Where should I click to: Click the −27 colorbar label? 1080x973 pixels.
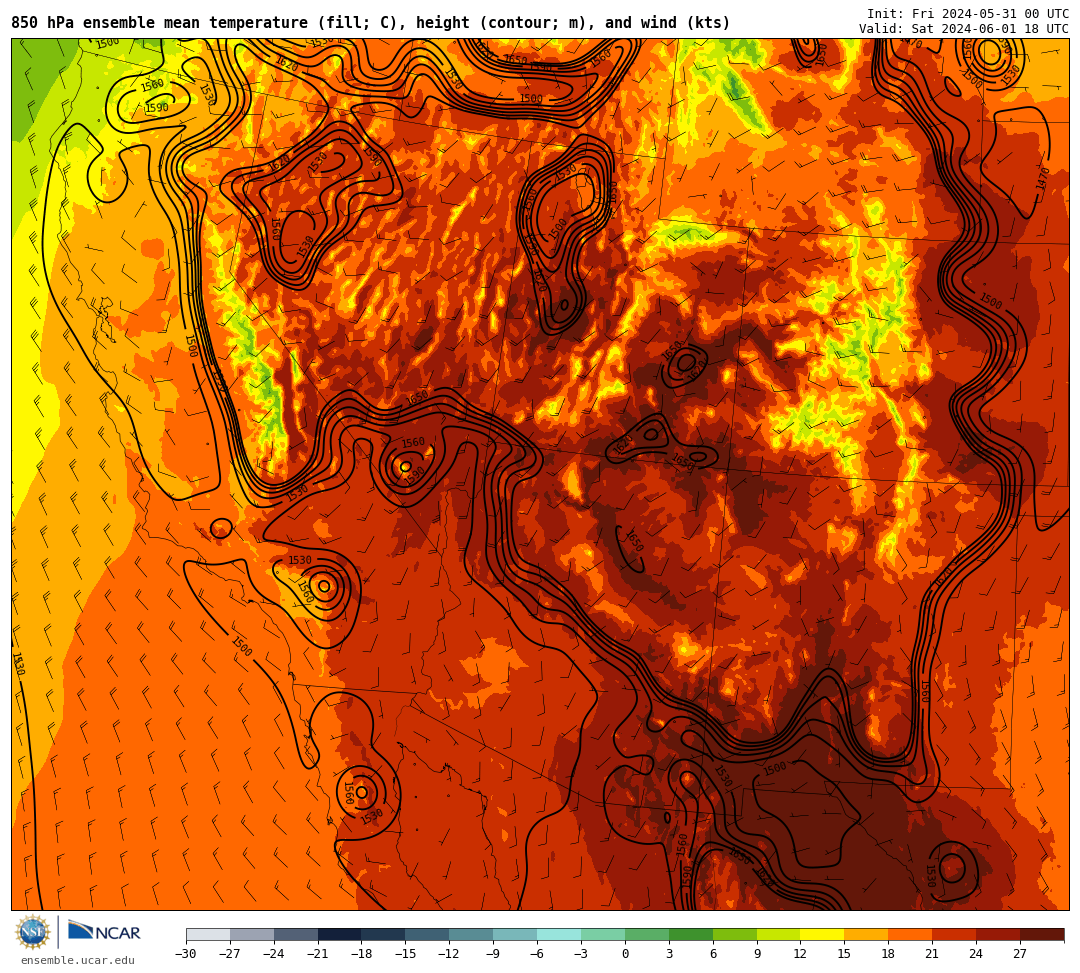click(230, 954)
